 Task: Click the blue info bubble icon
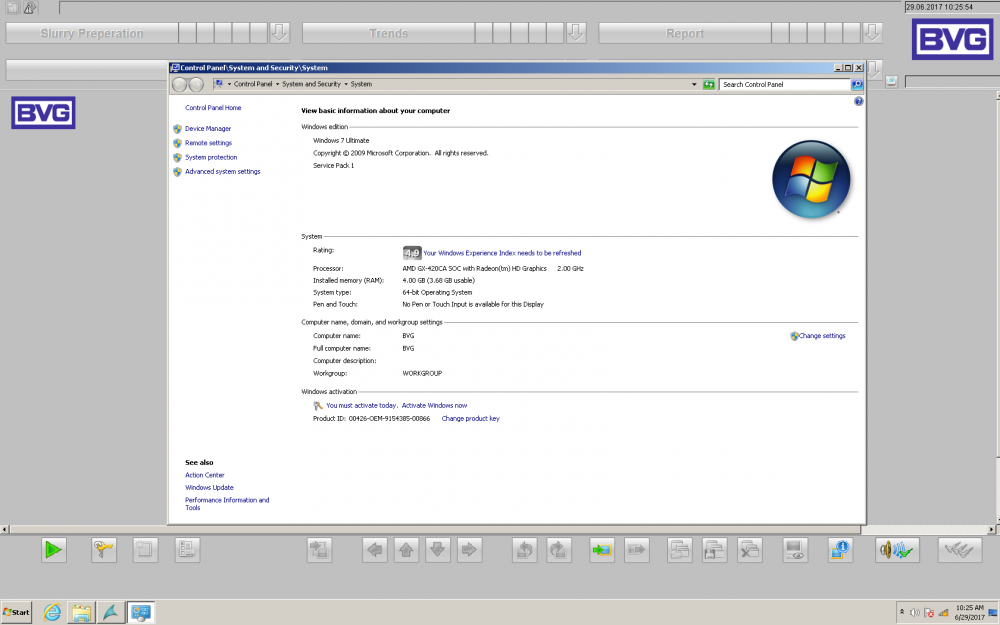[840, 550]
